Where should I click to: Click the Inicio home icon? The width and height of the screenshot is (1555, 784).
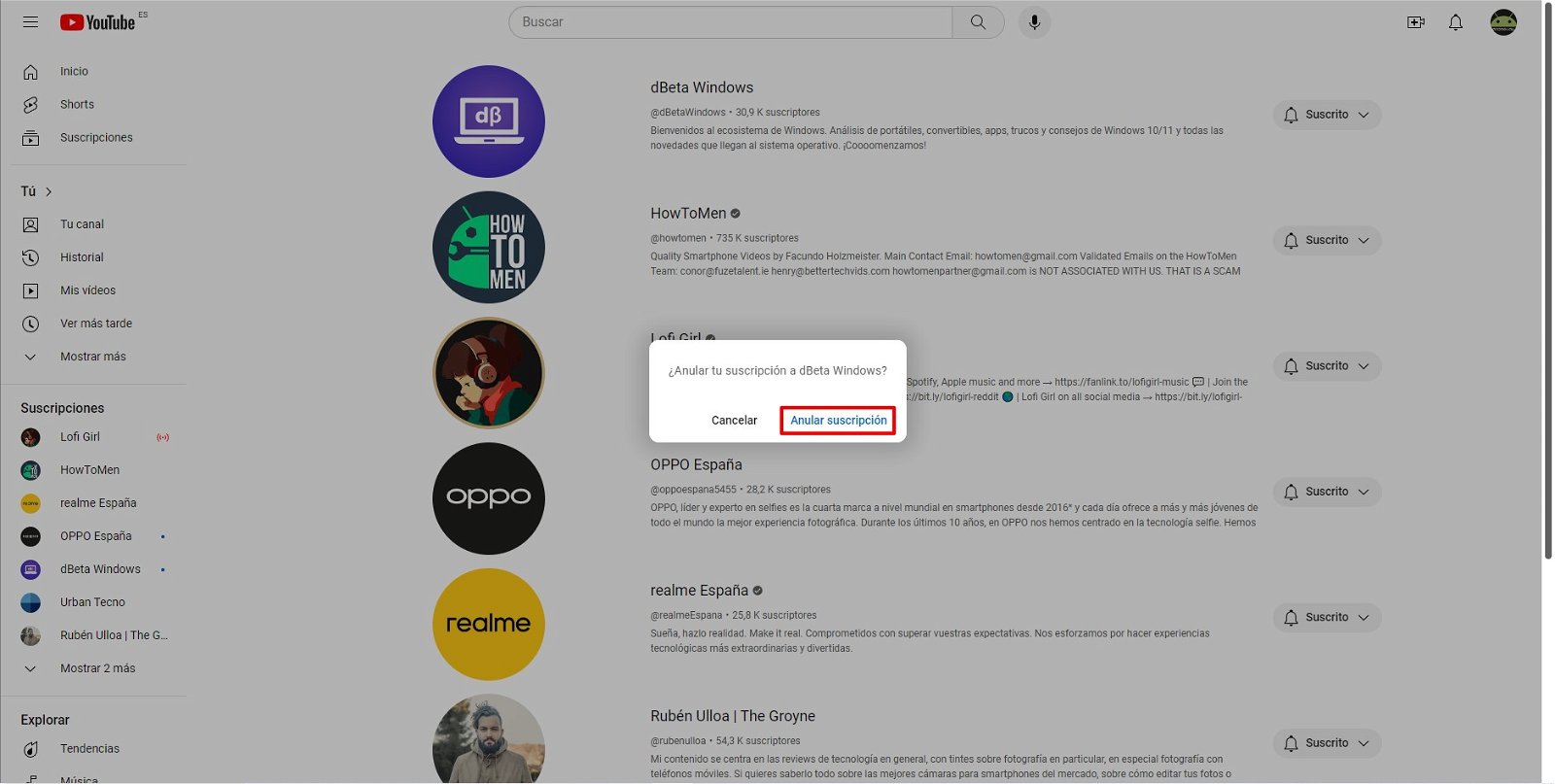30,72
